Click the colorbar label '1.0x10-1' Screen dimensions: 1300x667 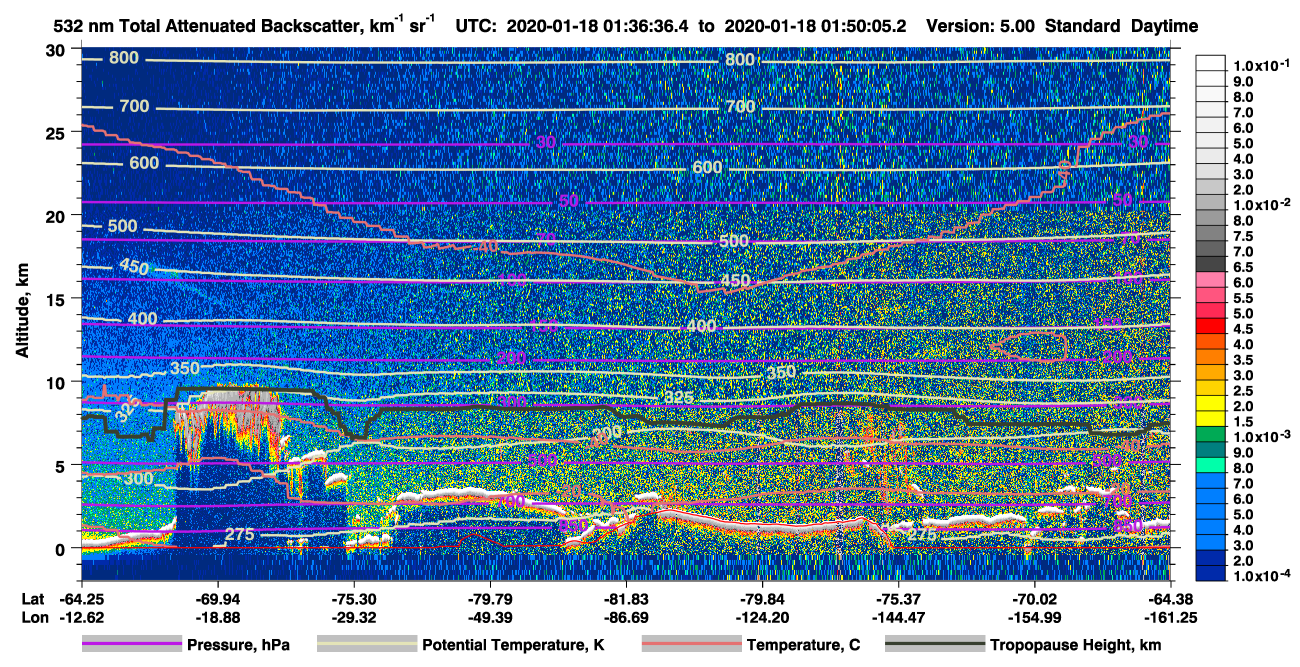coord(1262,66)
